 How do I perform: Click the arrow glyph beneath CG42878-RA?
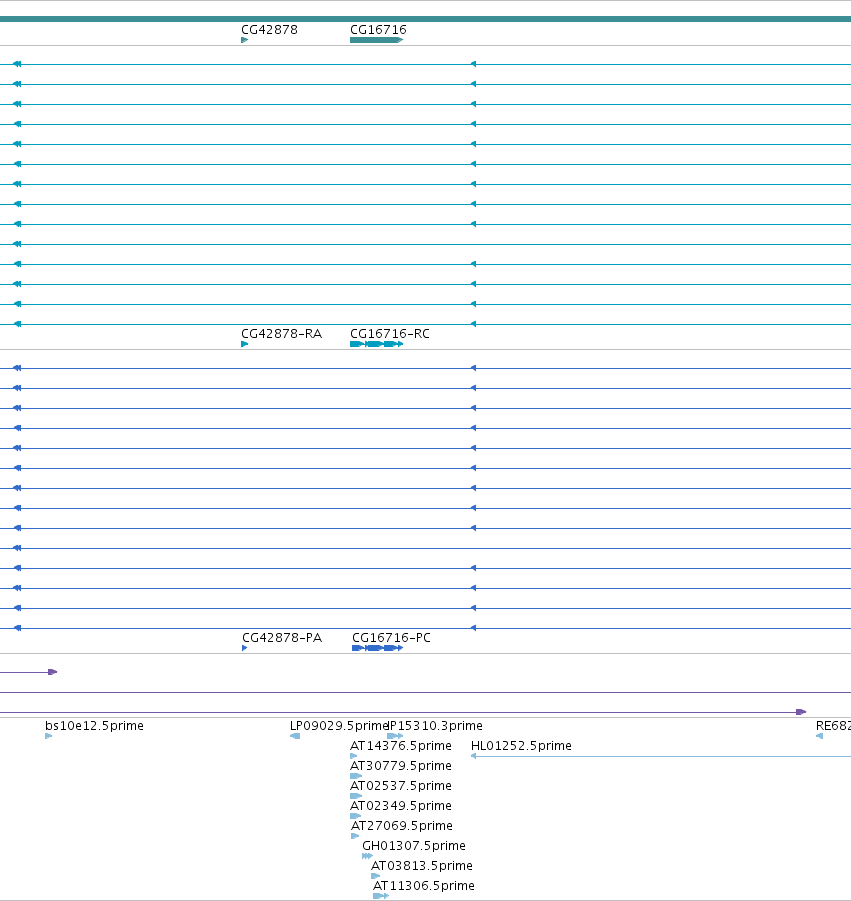[x=245, y=344]
